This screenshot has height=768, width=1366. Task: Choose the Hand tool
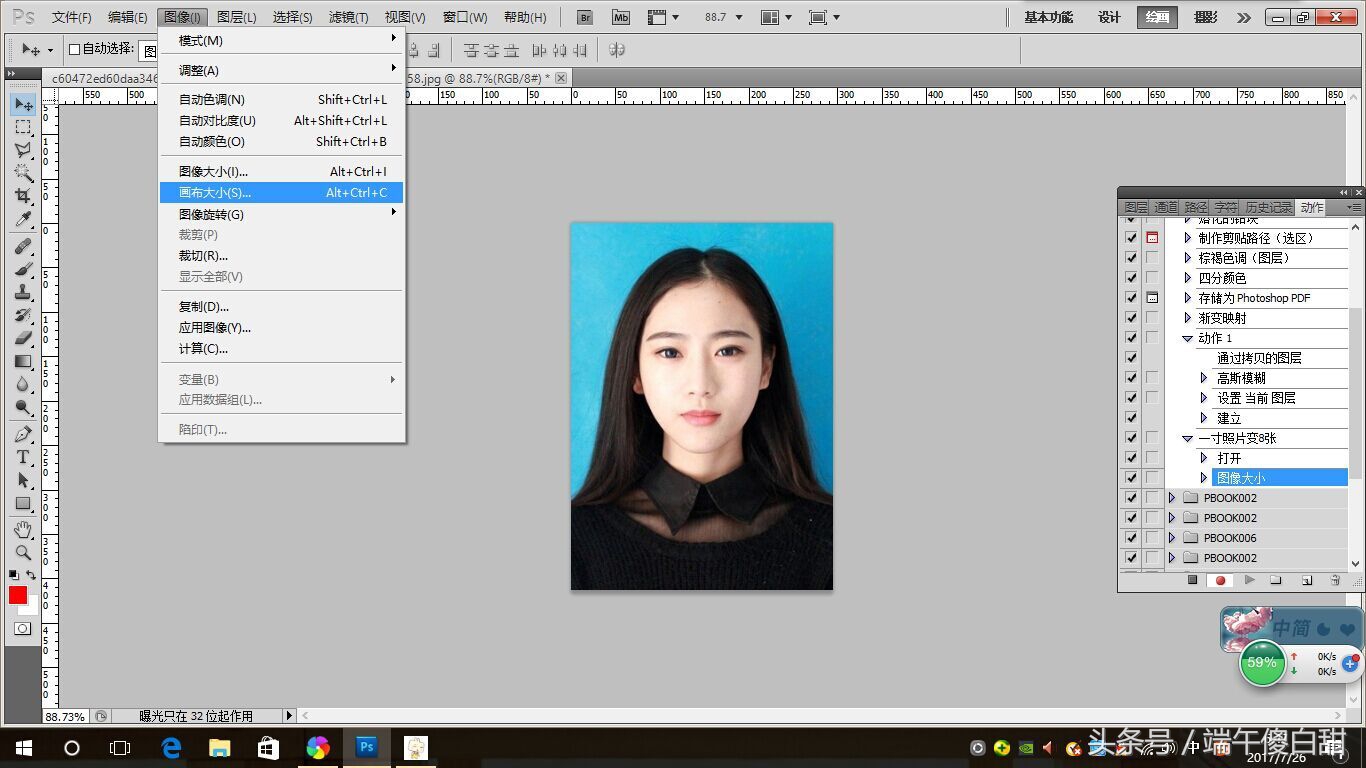point(23,529)
